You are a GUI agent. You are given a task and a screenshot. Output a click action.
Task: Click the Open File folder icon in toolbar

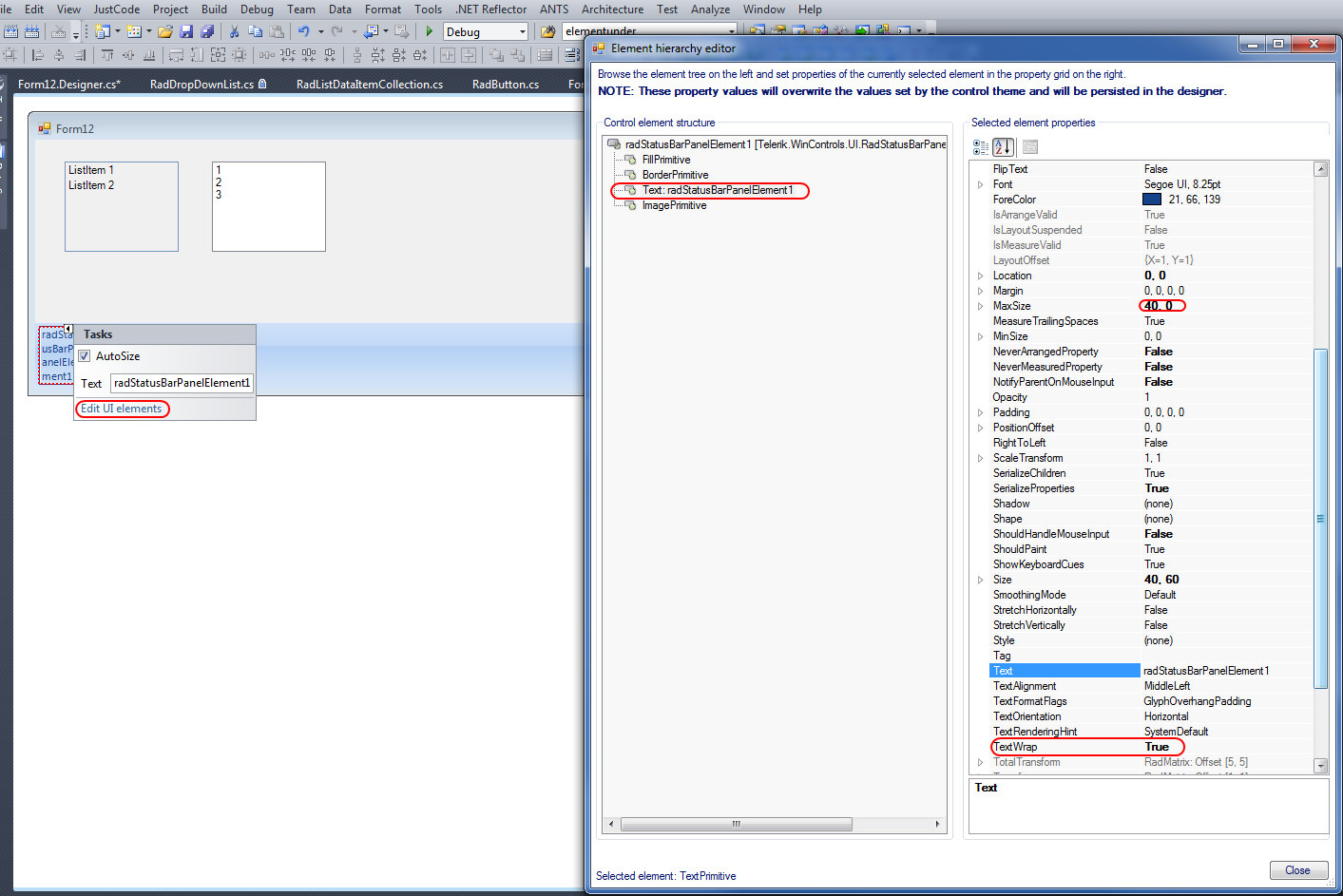coord(165,31)
